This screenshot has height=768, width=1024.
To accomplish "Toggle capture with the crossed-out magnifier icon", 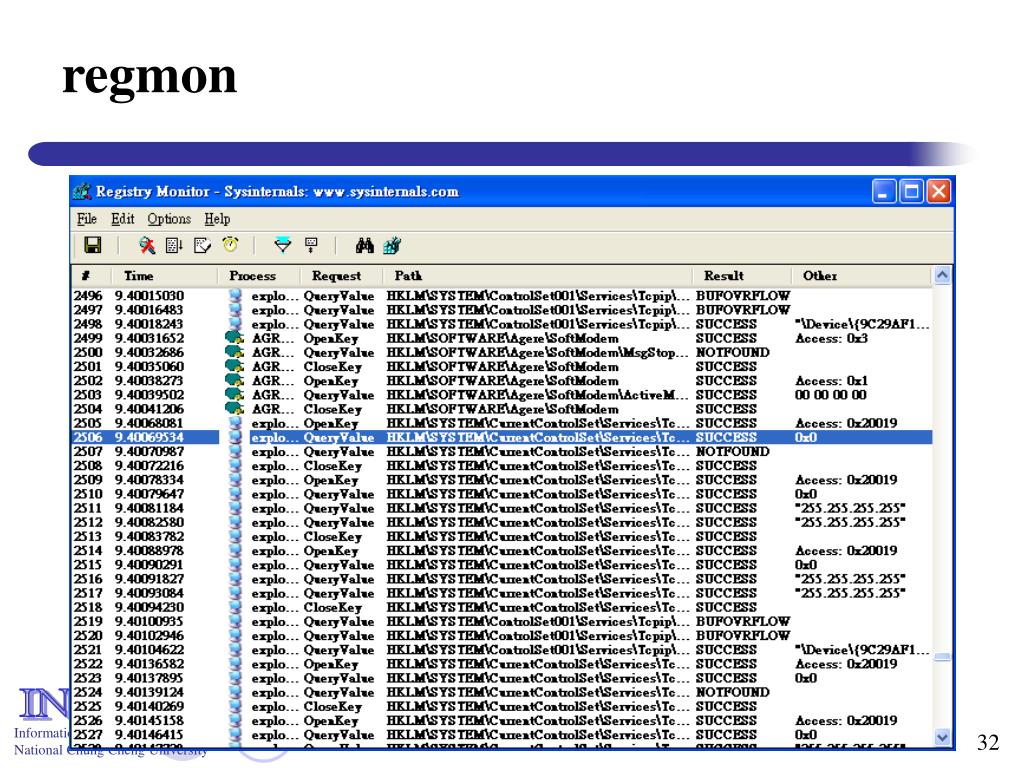I will 147,246.
